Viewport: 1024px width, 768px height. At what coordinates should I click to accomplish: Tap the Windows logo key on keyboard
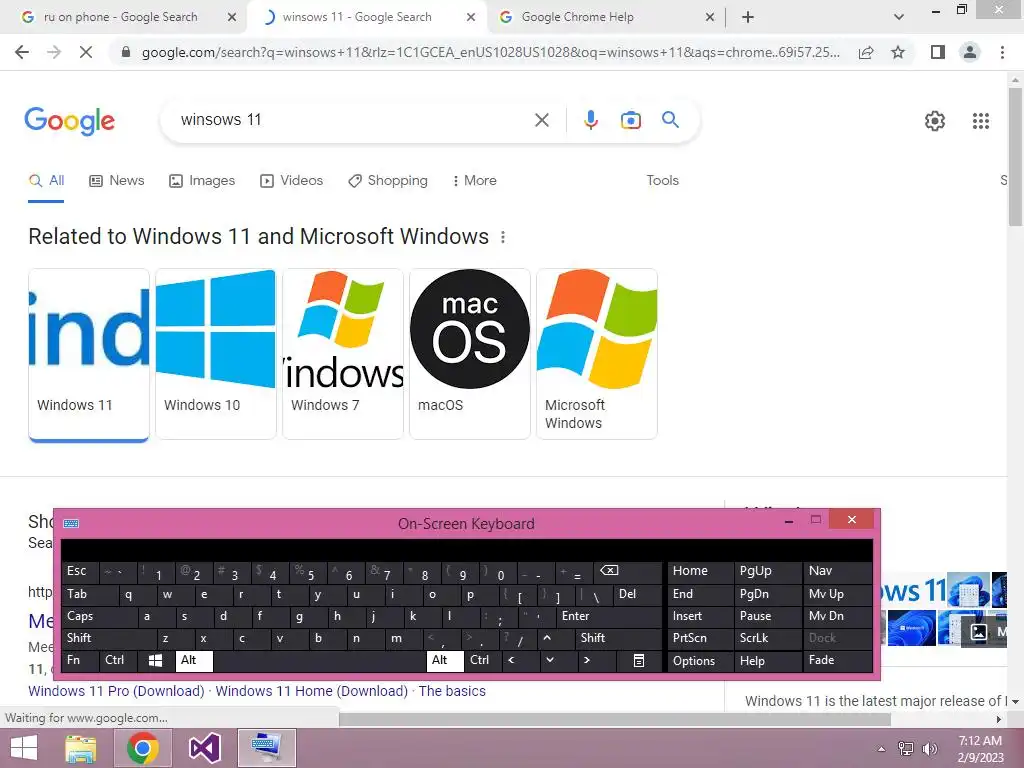coord(155,661)
